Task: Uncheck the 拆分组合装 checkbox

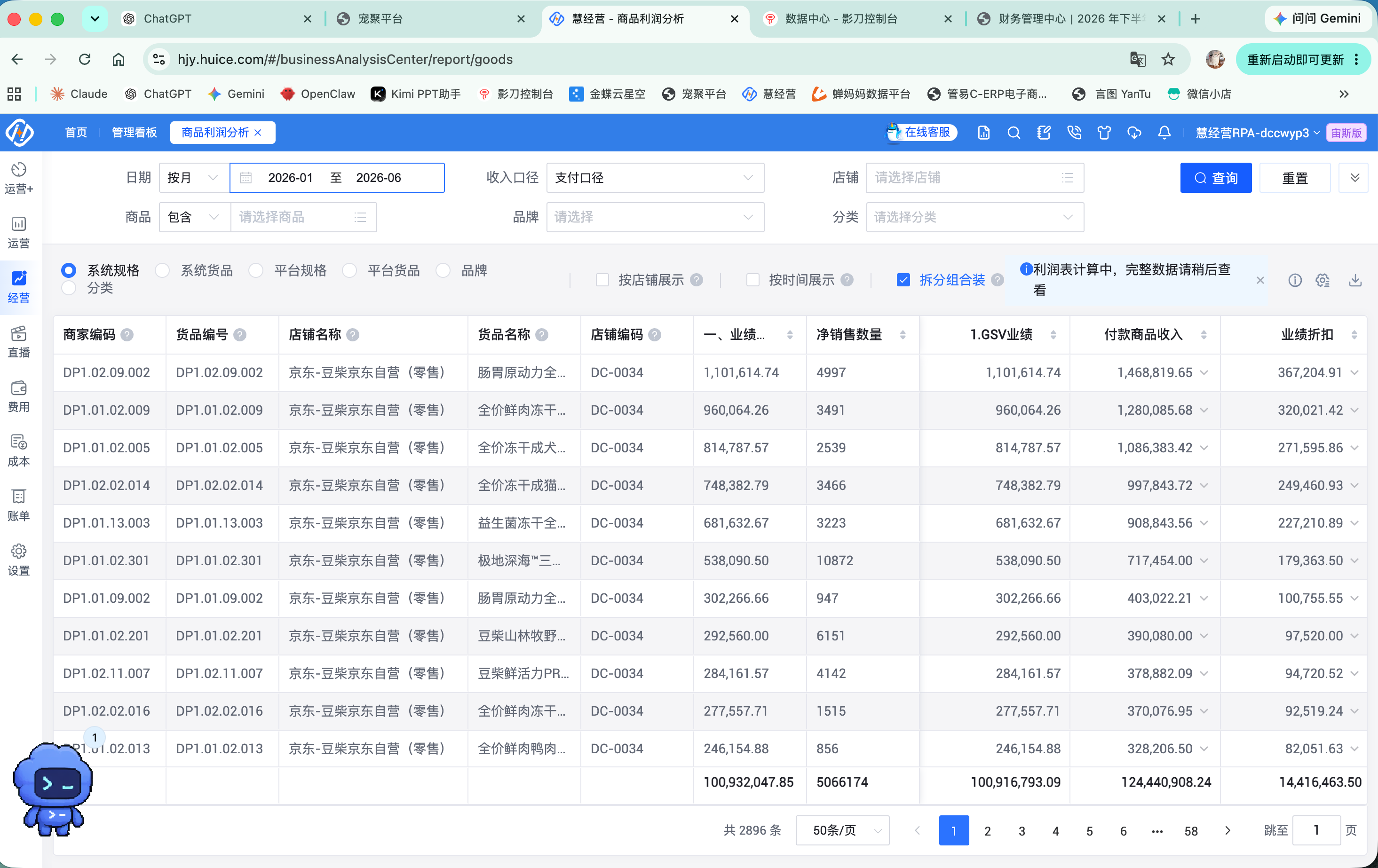Action: click(903, 280)
